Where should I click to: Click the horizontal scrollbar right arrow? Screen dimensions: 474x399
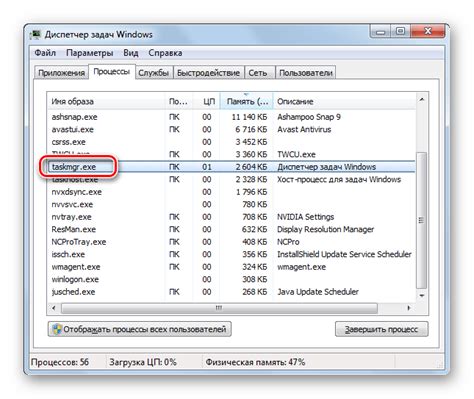[x=409, y=308]
